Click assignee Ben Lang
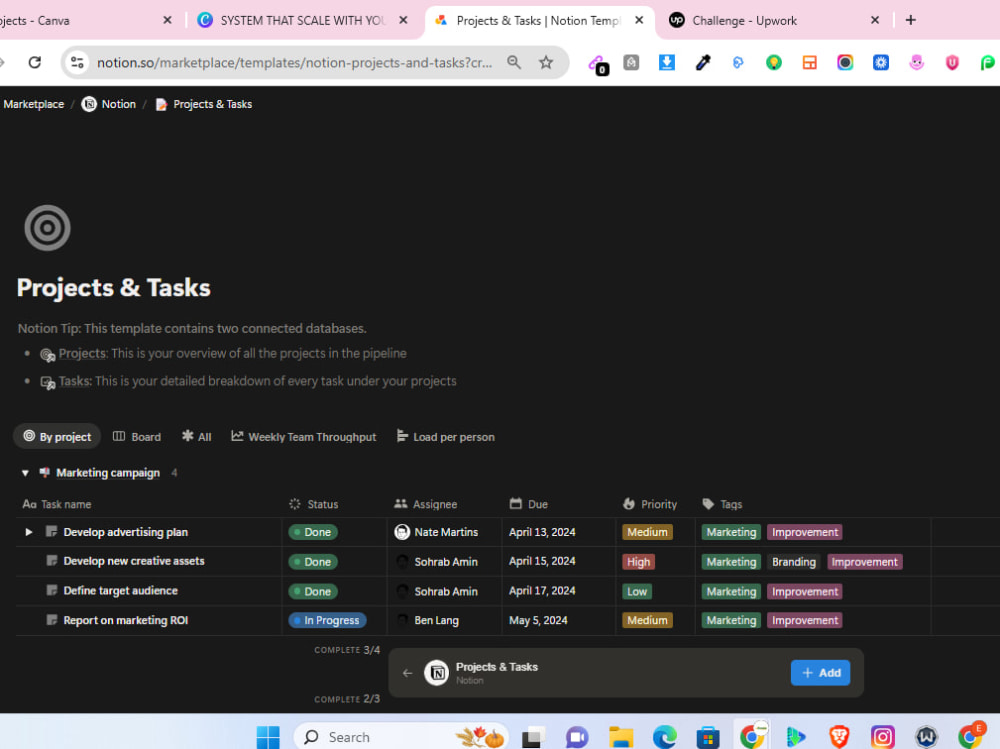Viewport: 1000px width, 749px height. coord(427,620)
